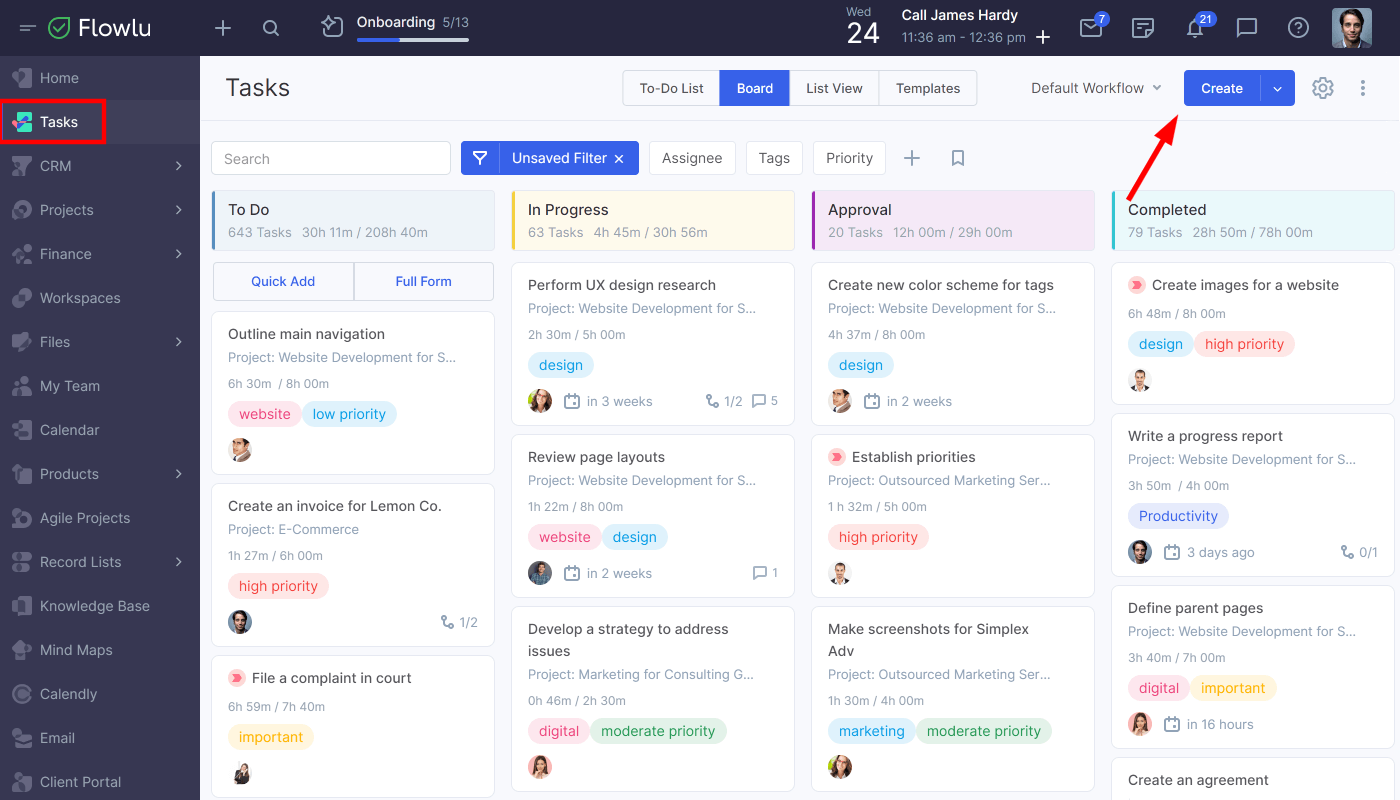1400x800 pixels.
Task: Open task Create an invoice for Lemon Co.
Action: click(x=335, y=506)
